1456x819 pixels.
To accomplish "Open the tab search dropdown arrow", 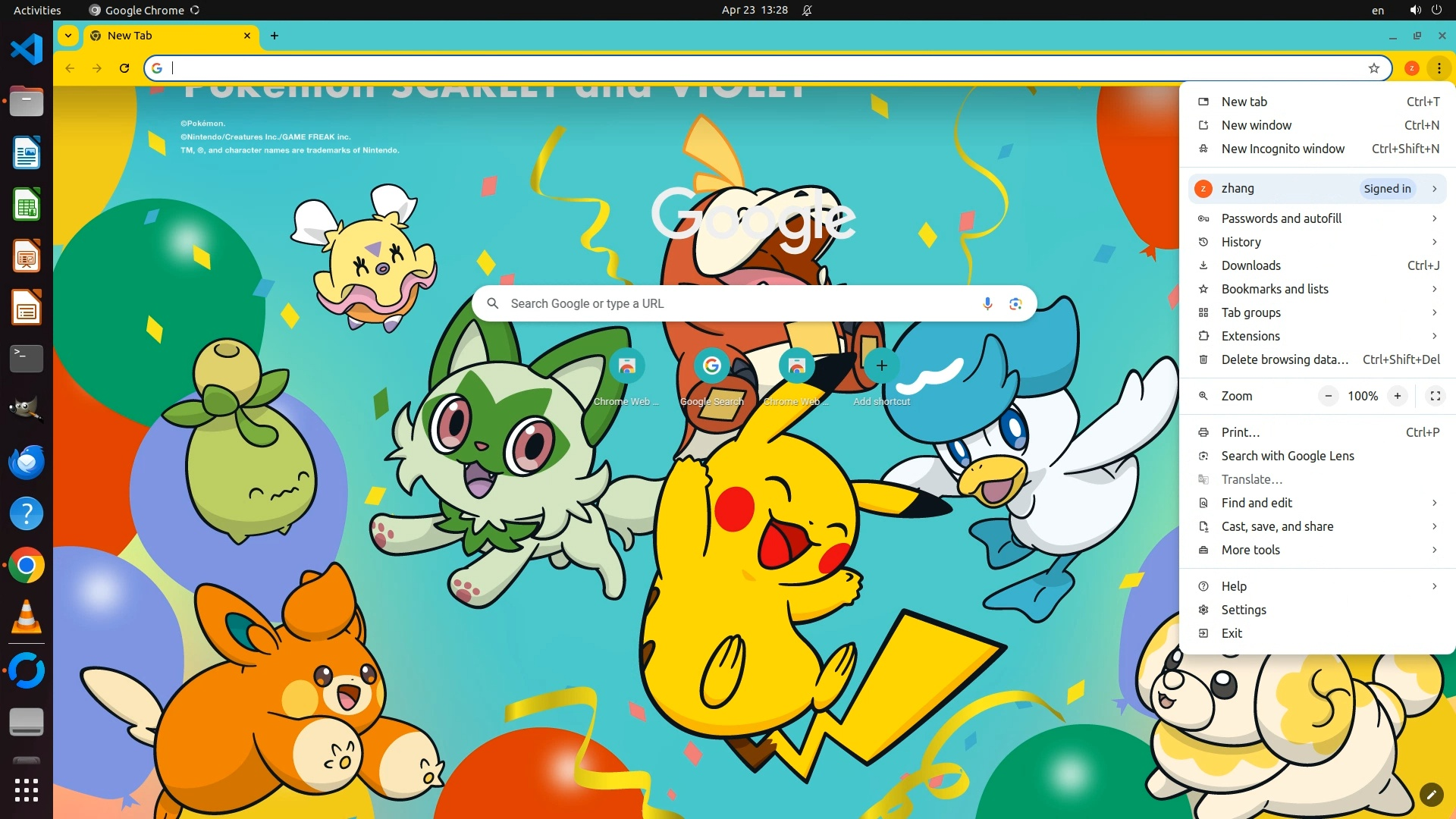I will [68, 36].
